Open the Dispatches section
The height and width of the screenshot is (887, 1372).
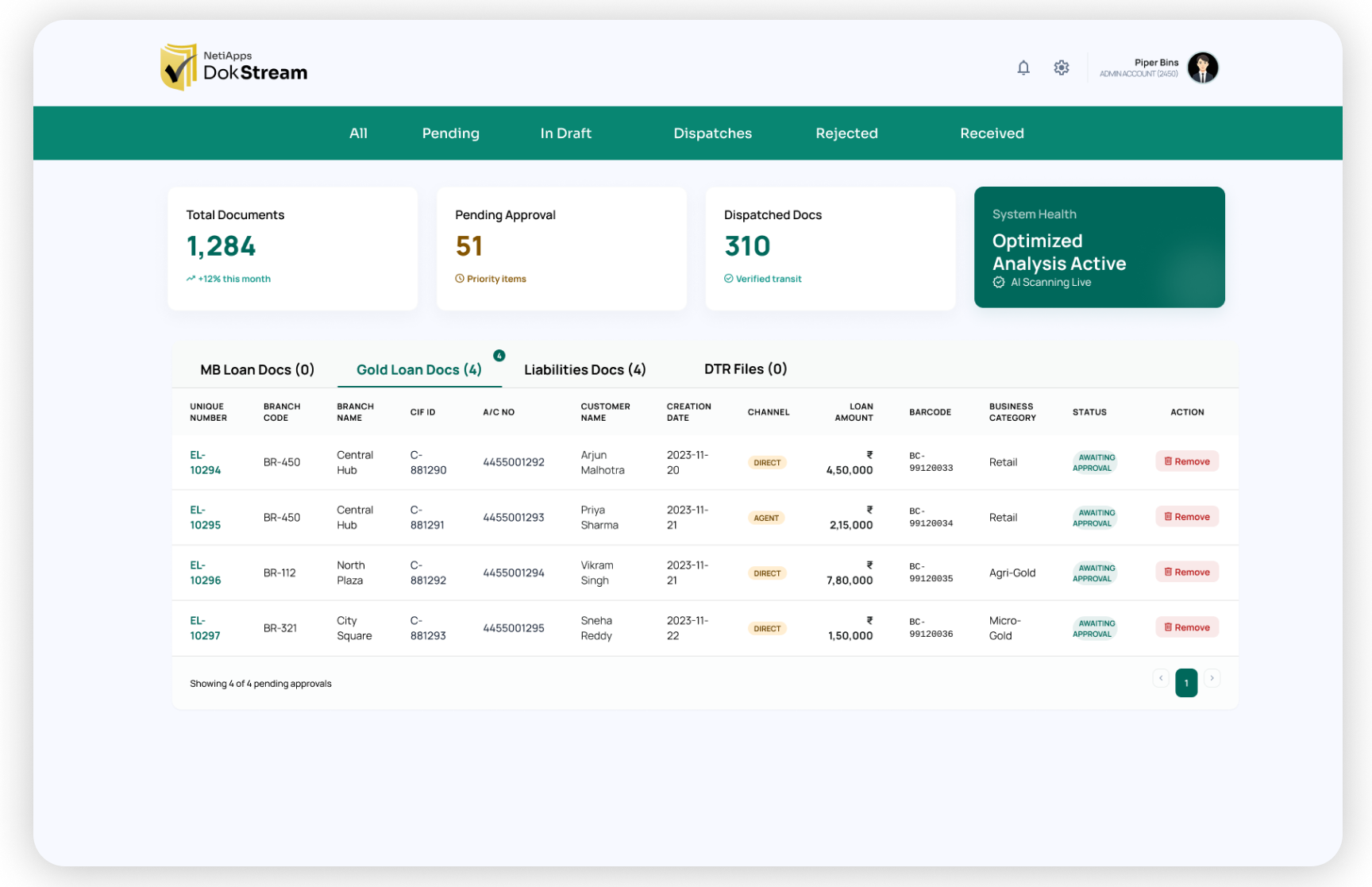[x=712, y=133]
